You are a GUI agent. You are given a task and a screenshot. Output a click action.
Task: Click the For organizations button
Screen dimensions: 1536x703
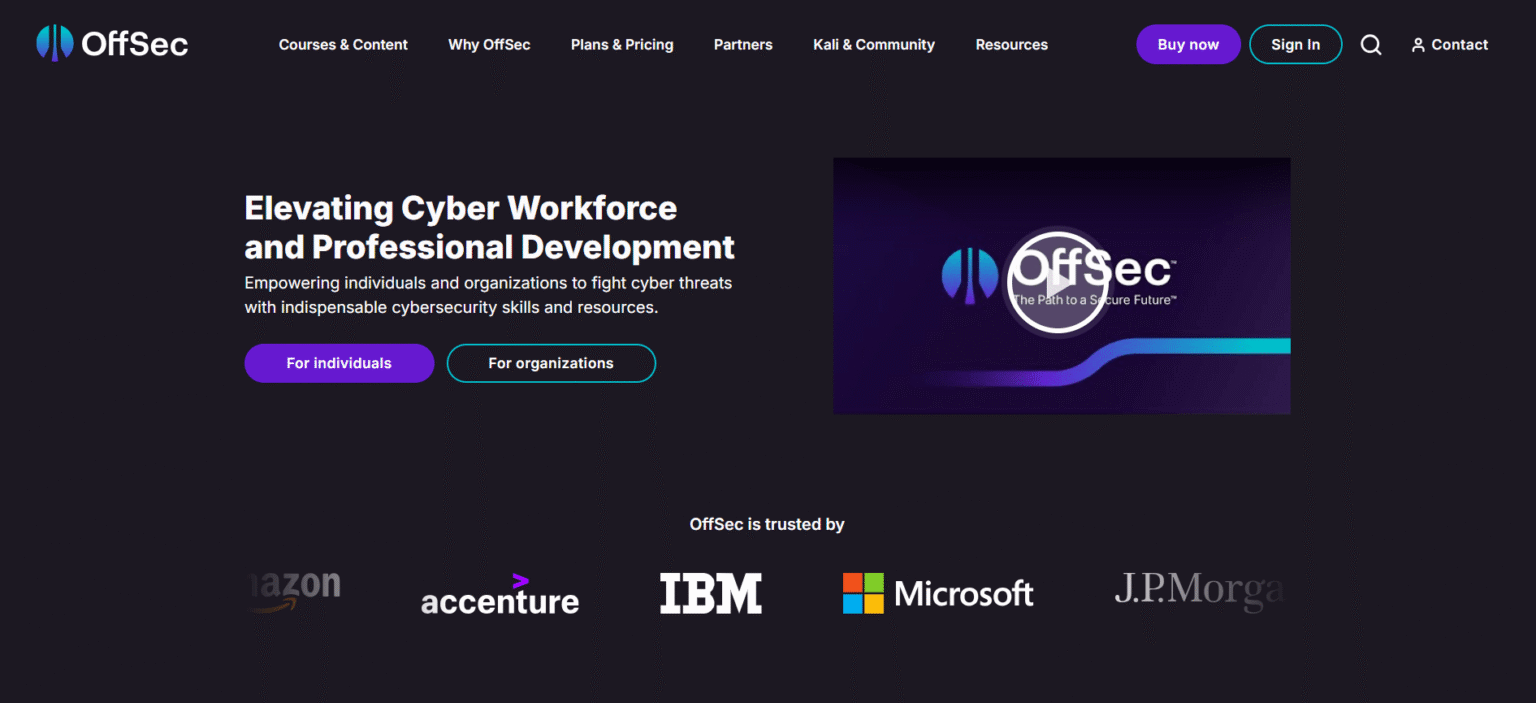coord(551,363)
